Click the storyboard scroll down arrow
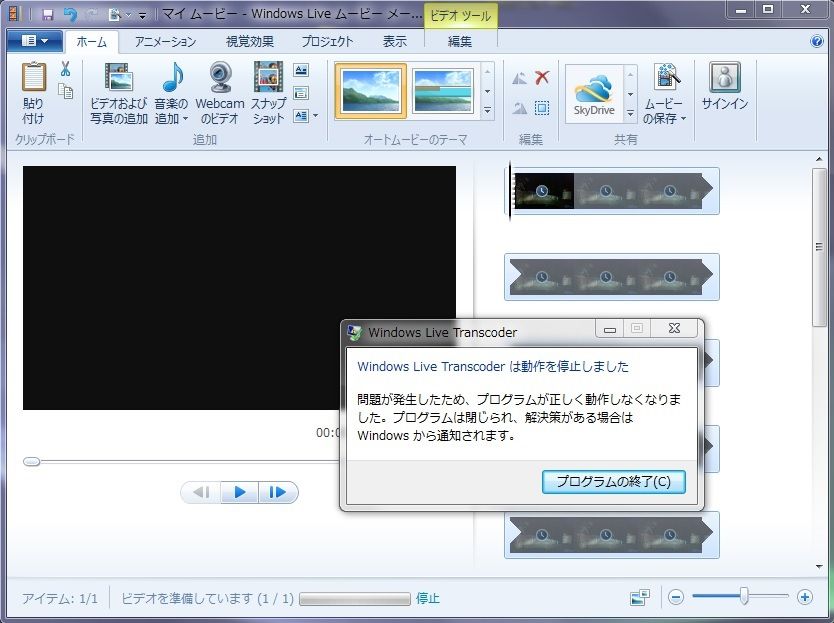 tap(819, 567)
